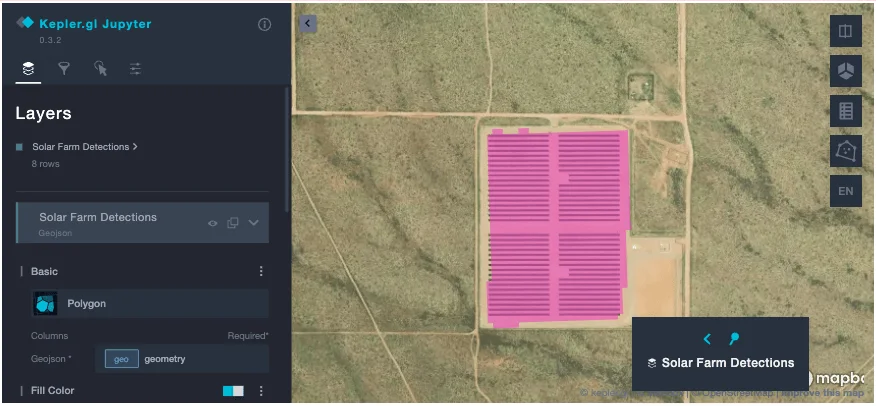
Task: Click the dataset color square
Action: click(20, 147)
